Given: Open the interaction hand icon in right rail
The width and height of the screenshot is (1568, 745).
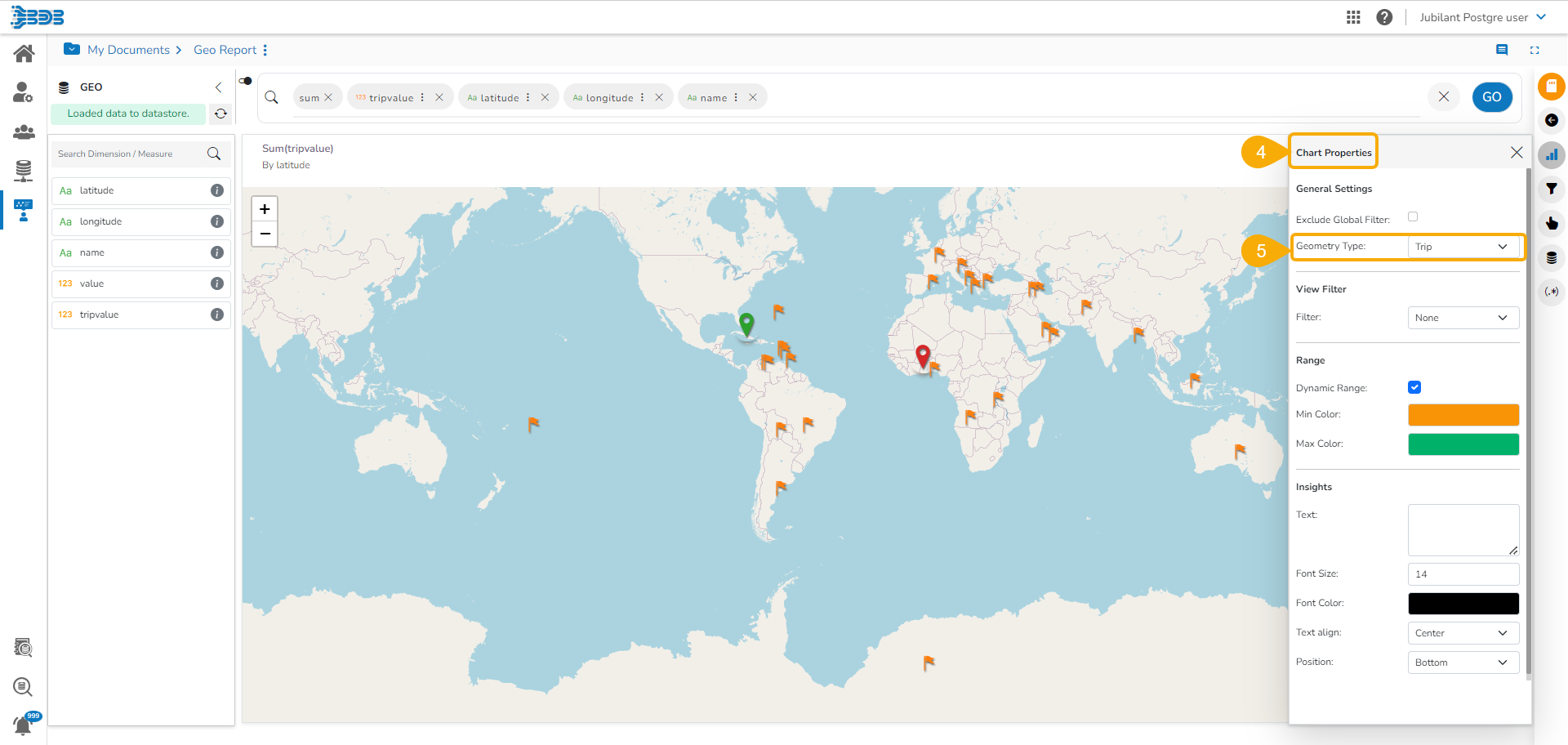Looking at the screenshot, I should [x=1552, y=223].
